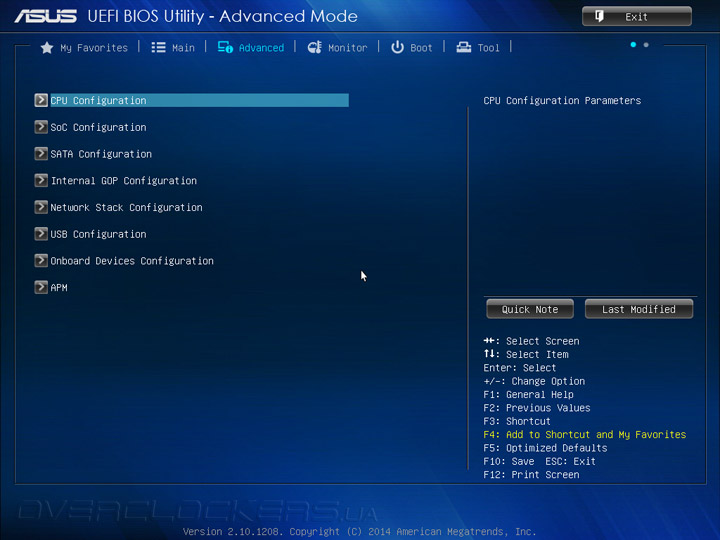720x540 pixels.
Task: Switch to the Main tab
Action: (183, 48)
